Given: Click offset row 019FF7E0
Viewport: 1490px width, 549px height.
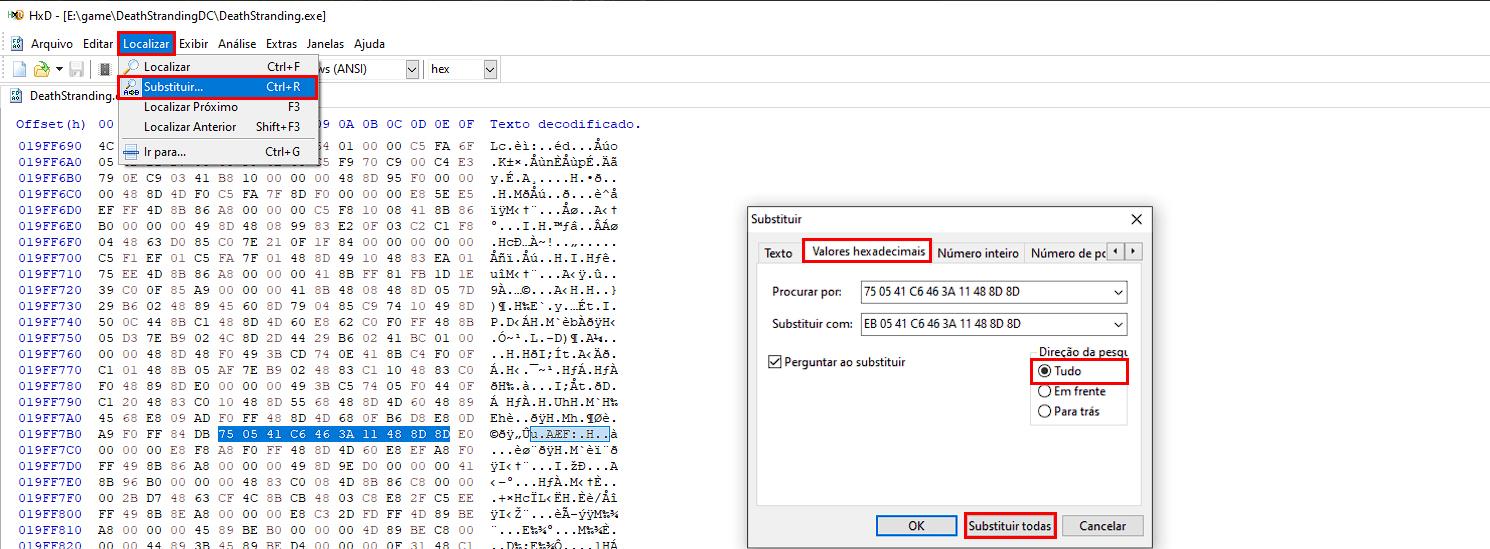Looking at the screenshot, I should [53, 483].
